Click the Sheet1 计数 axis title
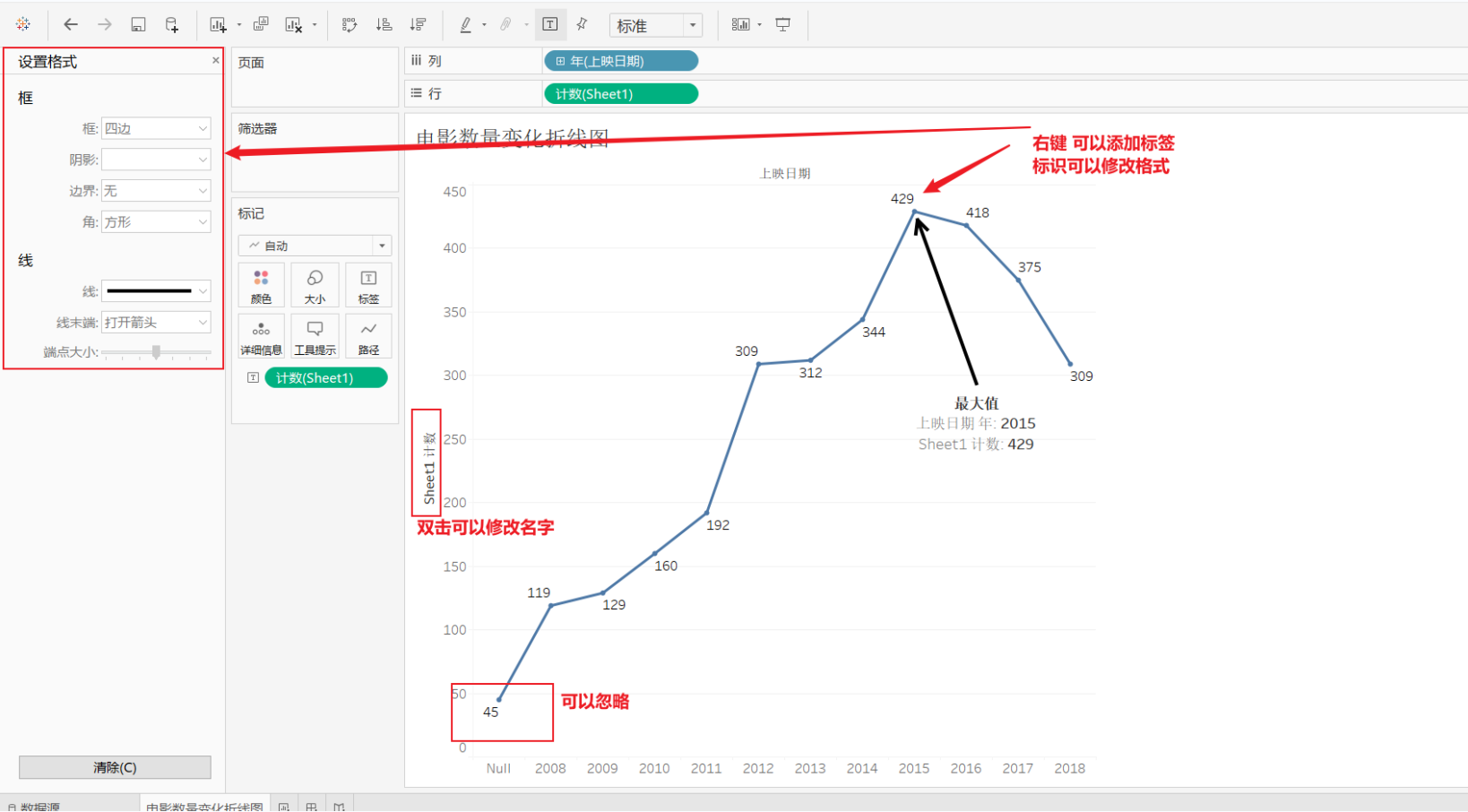The width and height of the screenshot is (1468, 812). (x=429, y=468)
